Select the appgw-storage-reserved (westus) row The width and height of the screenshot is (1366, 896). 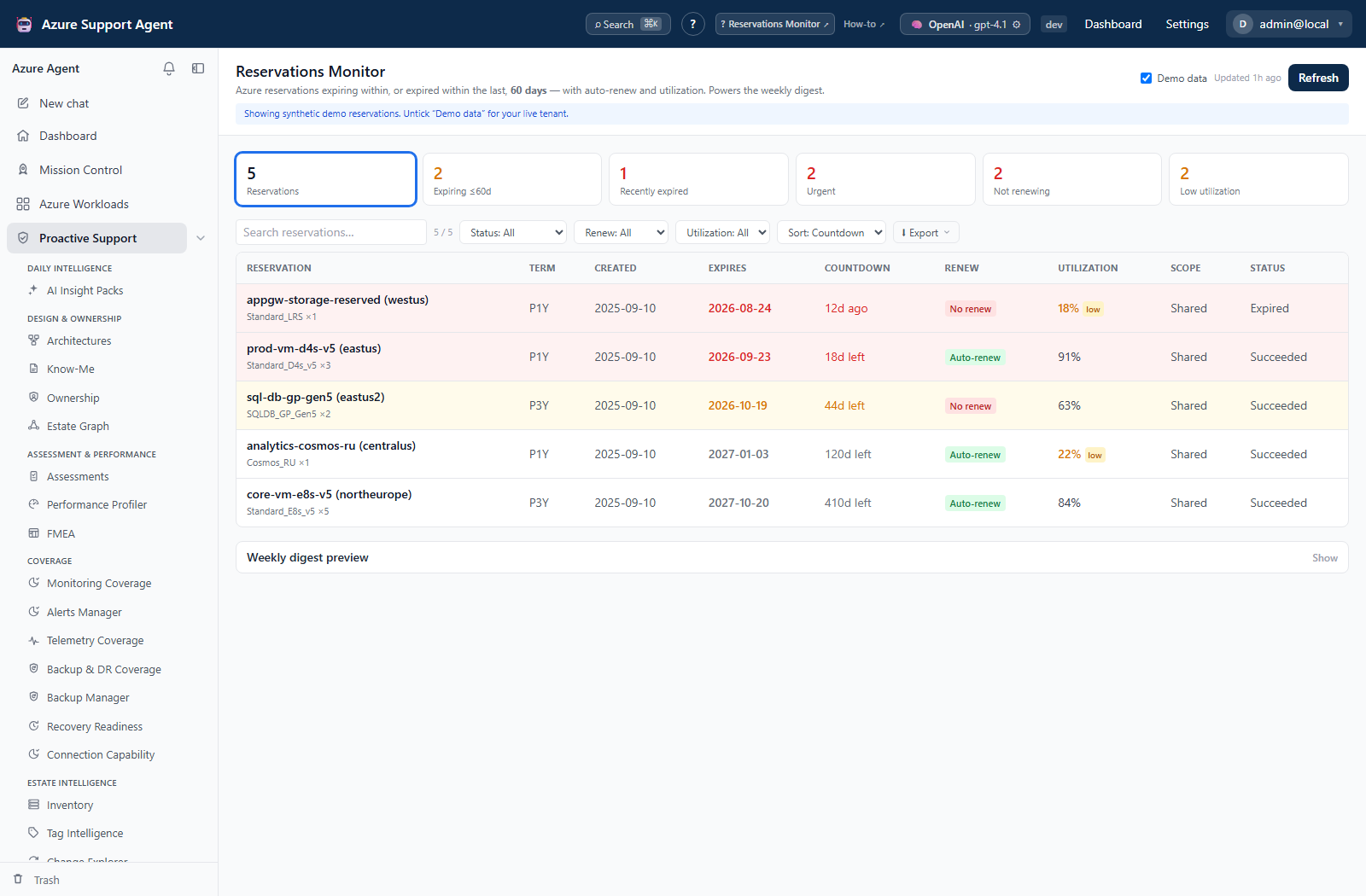pos(792,308)
